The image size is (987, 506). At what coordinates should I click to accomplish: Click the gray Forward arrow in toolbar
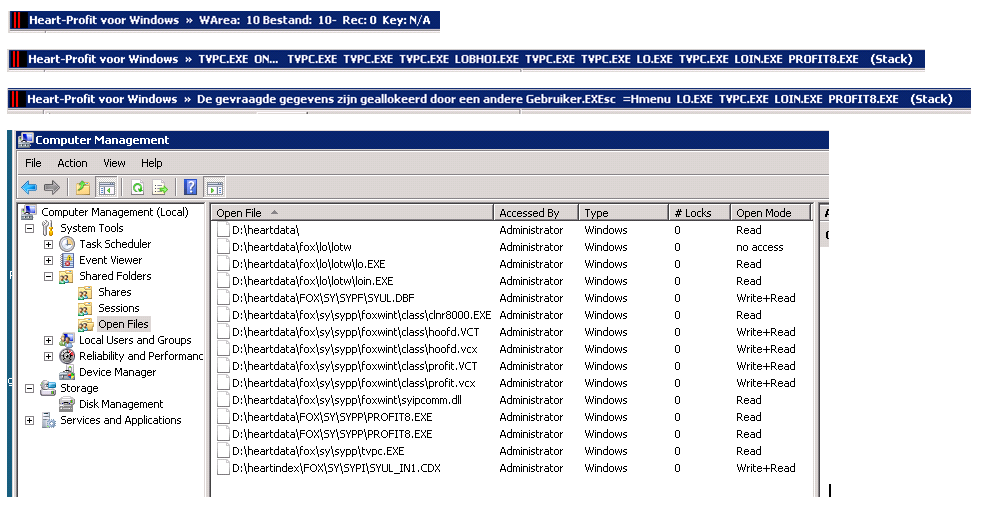[x=52, y=187]
